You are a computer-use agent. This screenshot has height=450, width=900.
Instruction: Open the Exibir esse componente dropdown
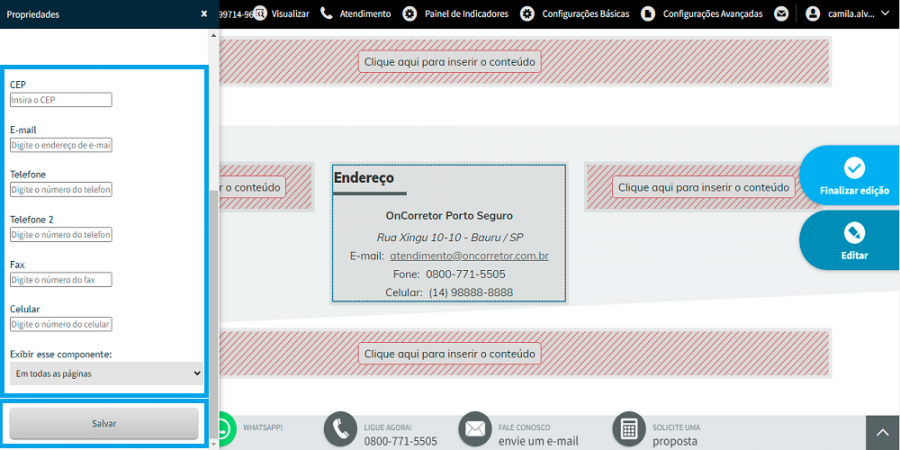[x=106, y=374]
